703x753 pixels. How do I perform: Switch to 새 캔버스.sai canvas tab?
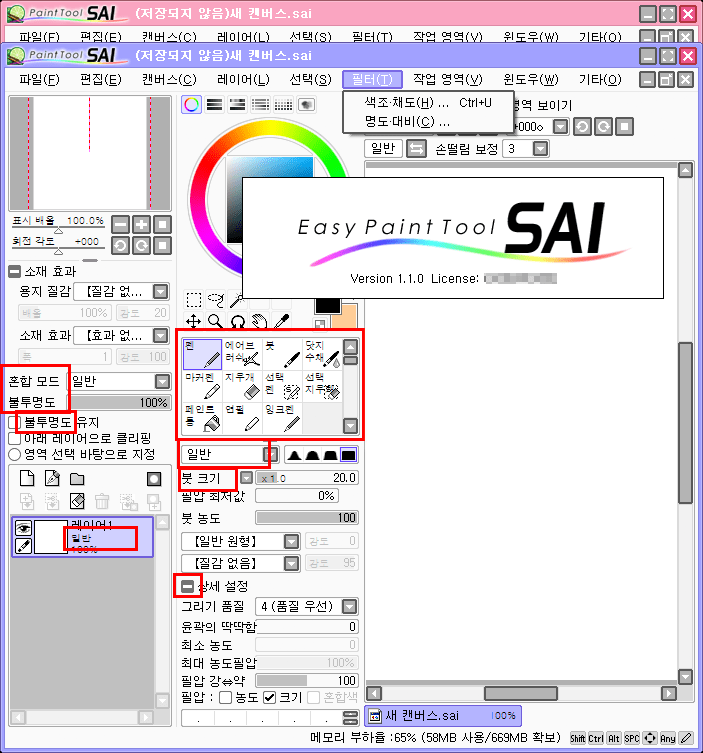coord(443,716)
